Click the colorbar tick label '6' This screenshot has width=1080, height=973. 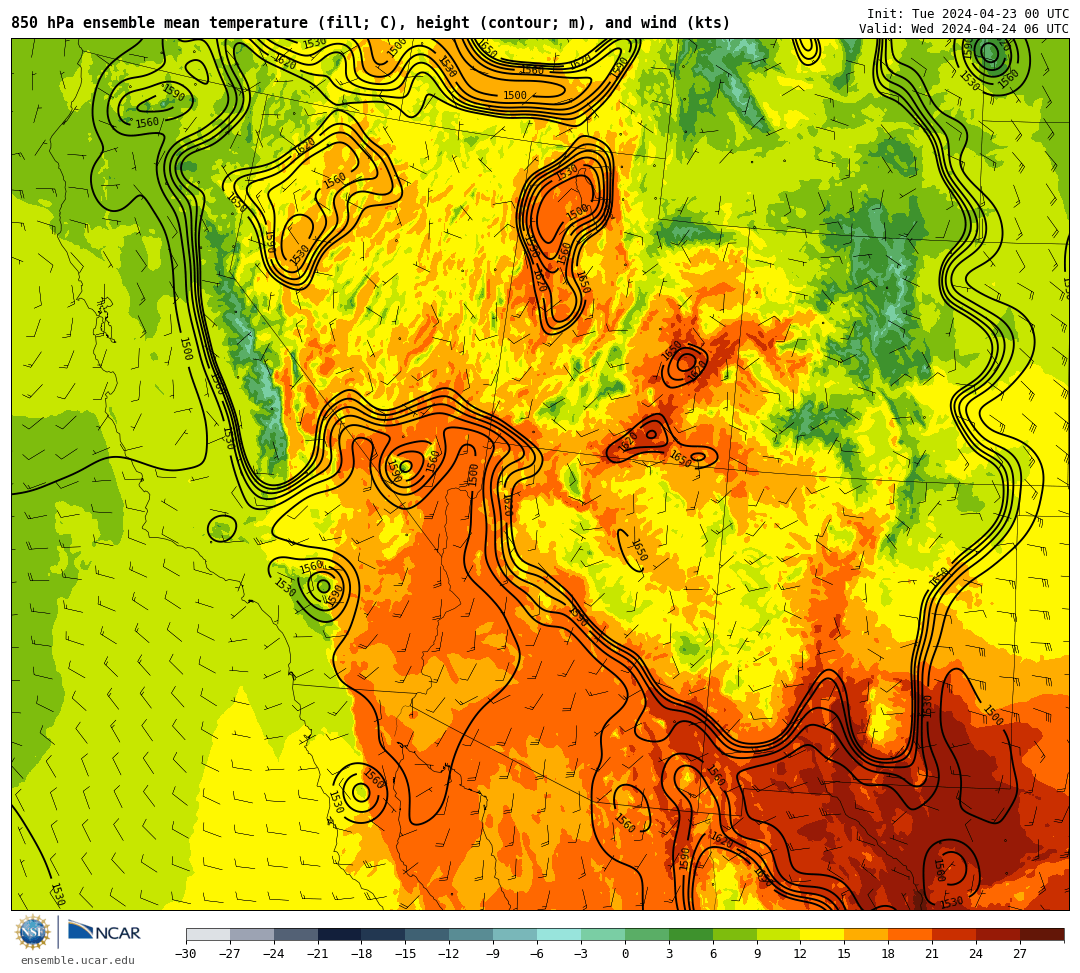[713, 954]
